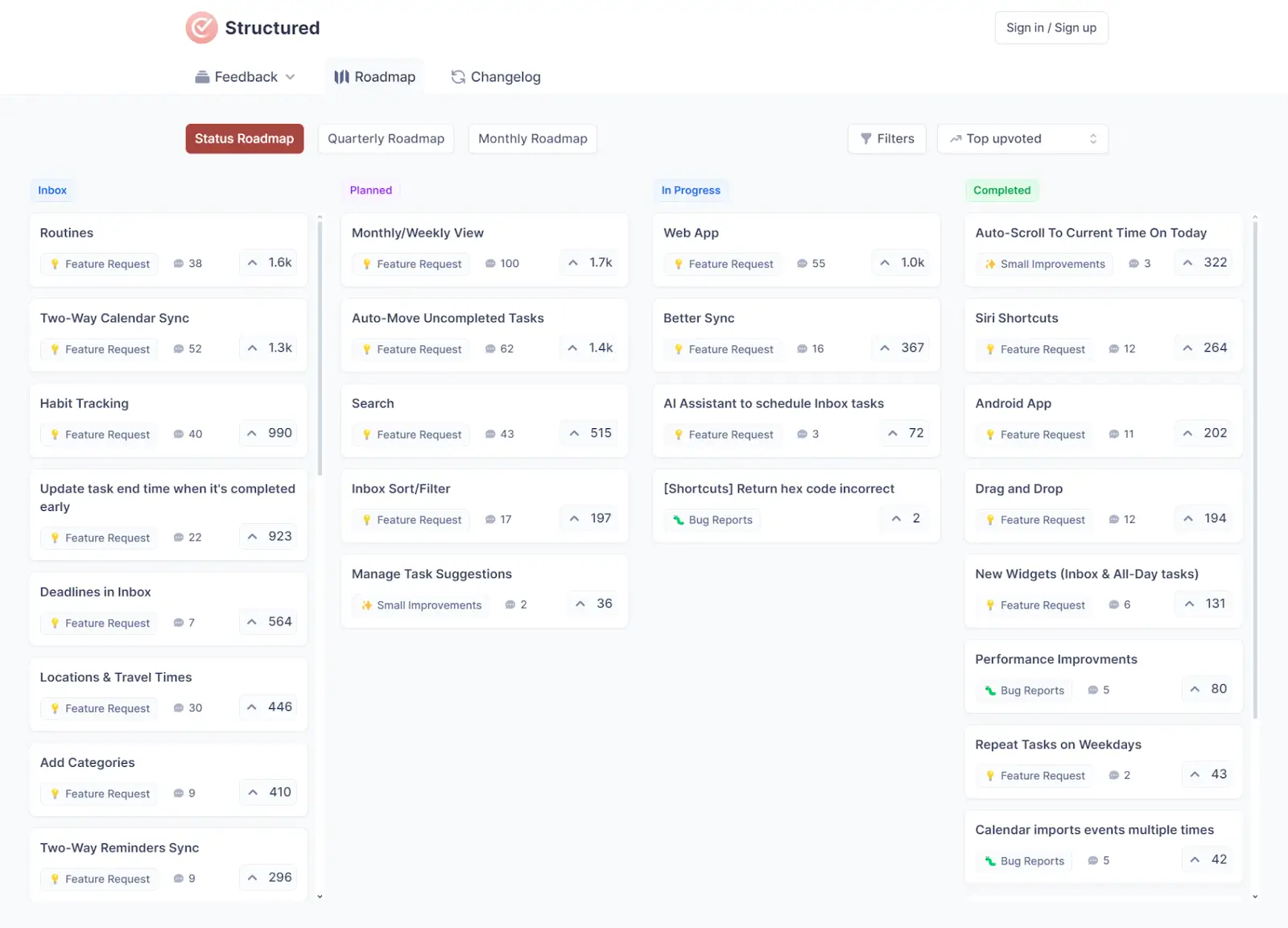Screen dimensions: 1288x928
Task: Upvote the Web App feature request
Action: pyautogui.click(x=900, y=262)
